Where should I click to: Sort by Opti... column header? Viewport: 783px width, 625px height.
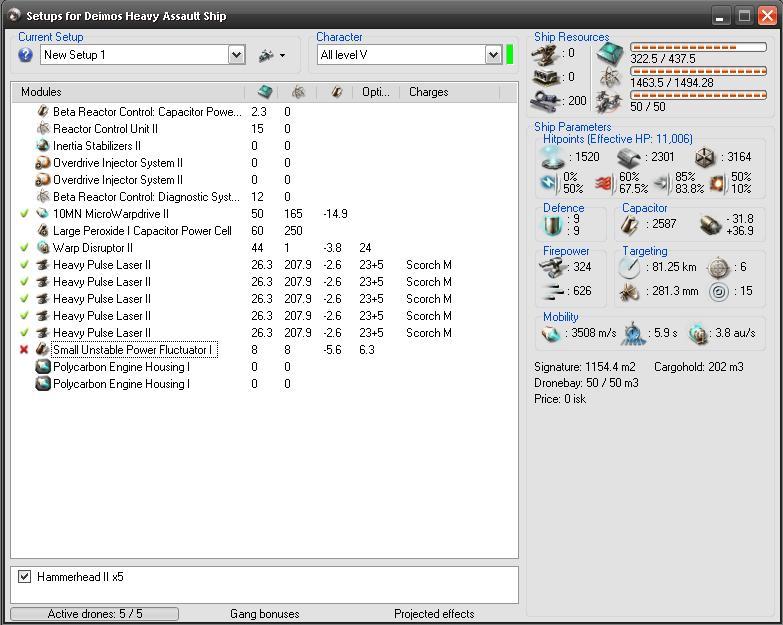pyautogui.click(x=376, y=92)
